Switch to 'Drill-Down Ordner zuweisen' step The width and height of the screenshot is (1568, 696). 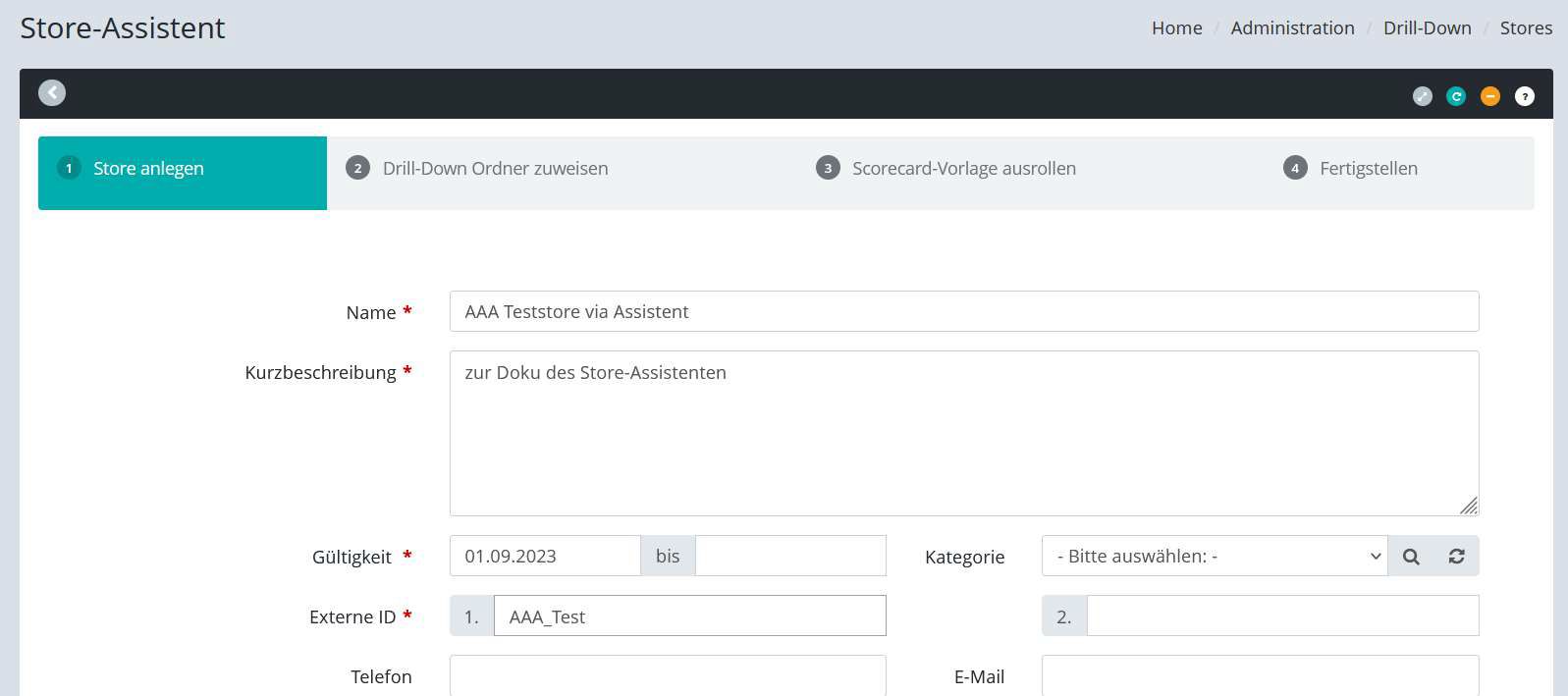coord(495,169)
